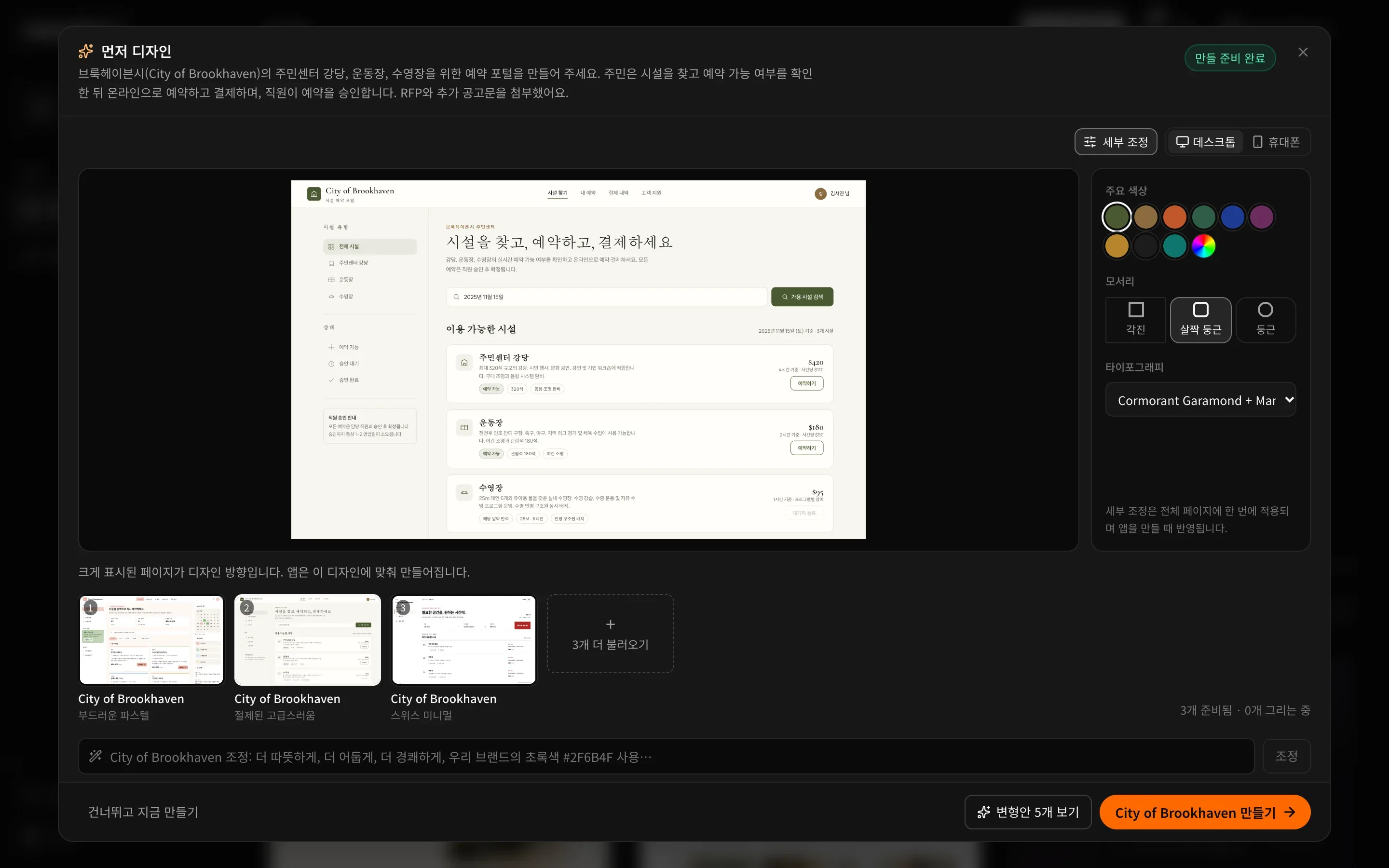This screenshot has height=868, width=1389.
Task: Click the 조정 adjust button
Action: pyautogui.click(x=1286, y=757)
